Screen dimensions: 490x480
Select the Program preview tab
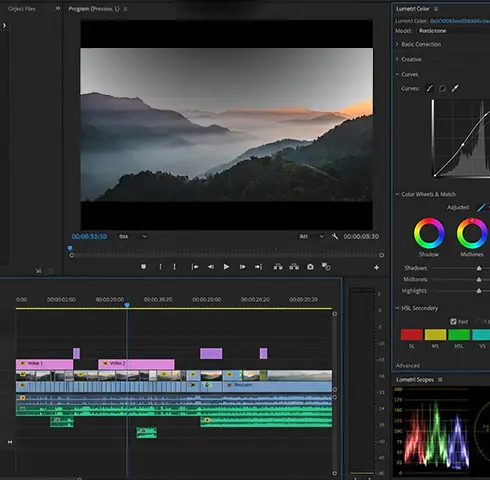coord(94,9)
